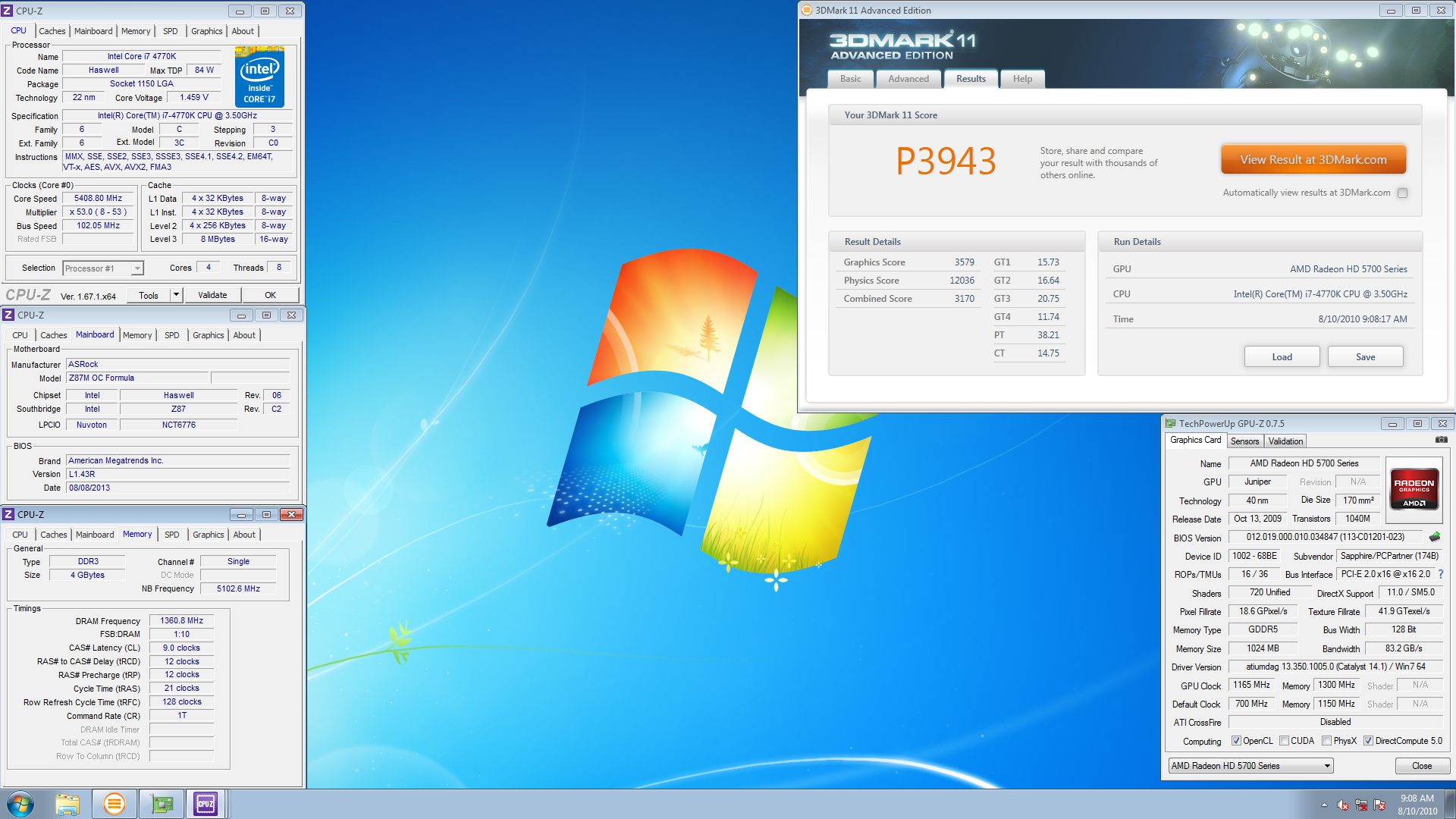Open the SPD tab in top CPU-Z window

coord(171,31)
